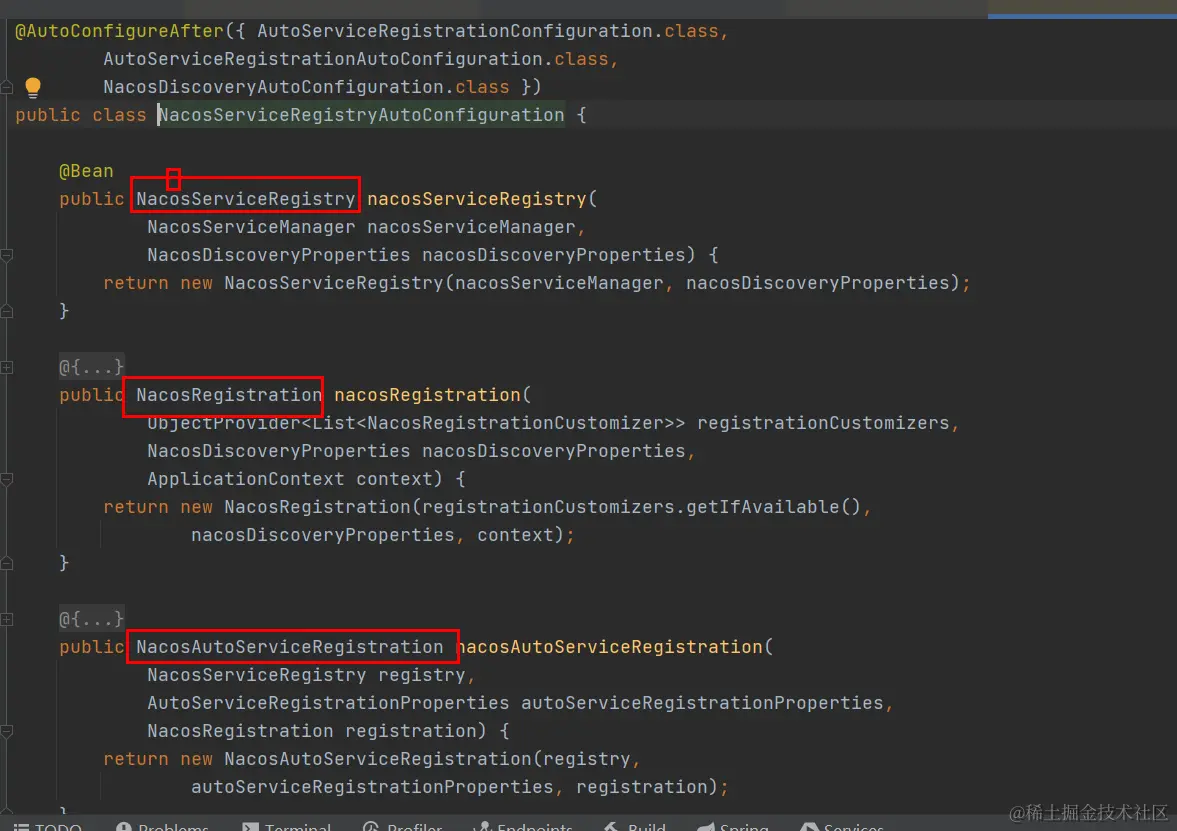Click fold-end marker at nacosRegistration closing brace
1177x831 pixels.
[7, 563]
